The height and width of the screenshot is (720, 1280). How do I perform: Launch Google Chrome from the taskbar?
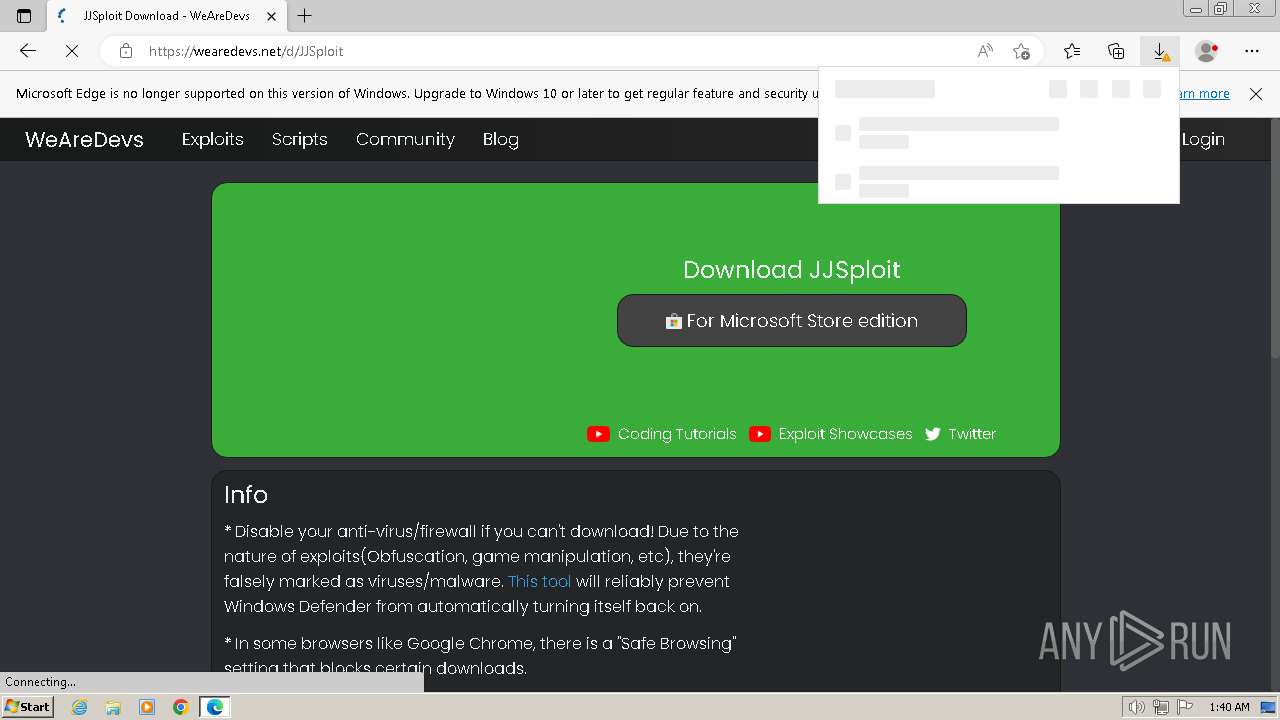point(181,707)
